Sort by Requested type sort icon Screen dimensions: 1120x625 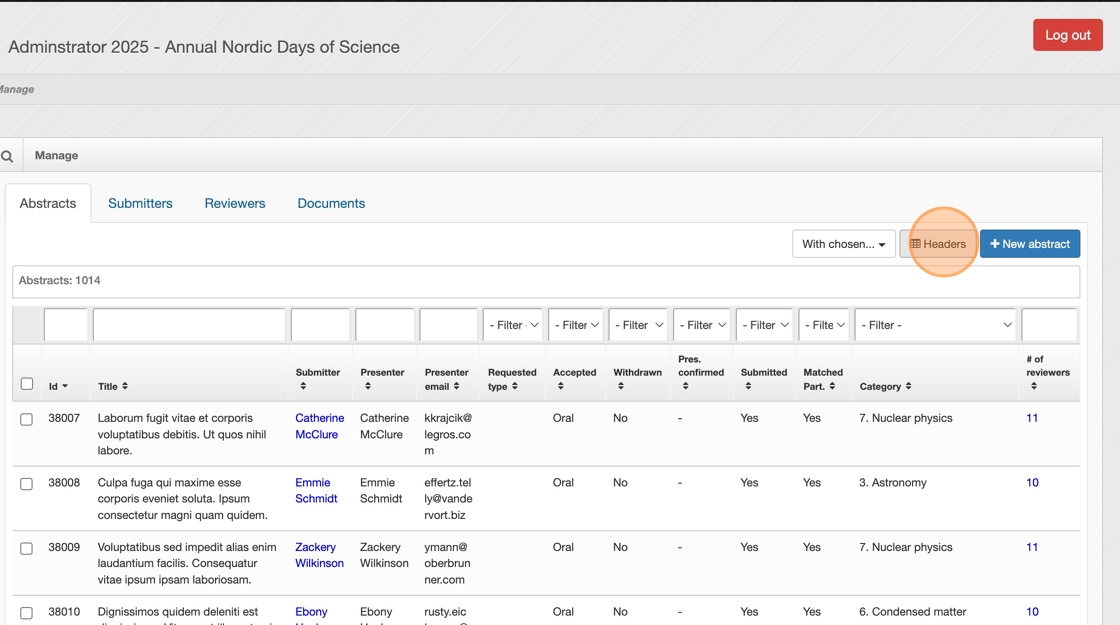pyautogui.click(x=515, y=386)
